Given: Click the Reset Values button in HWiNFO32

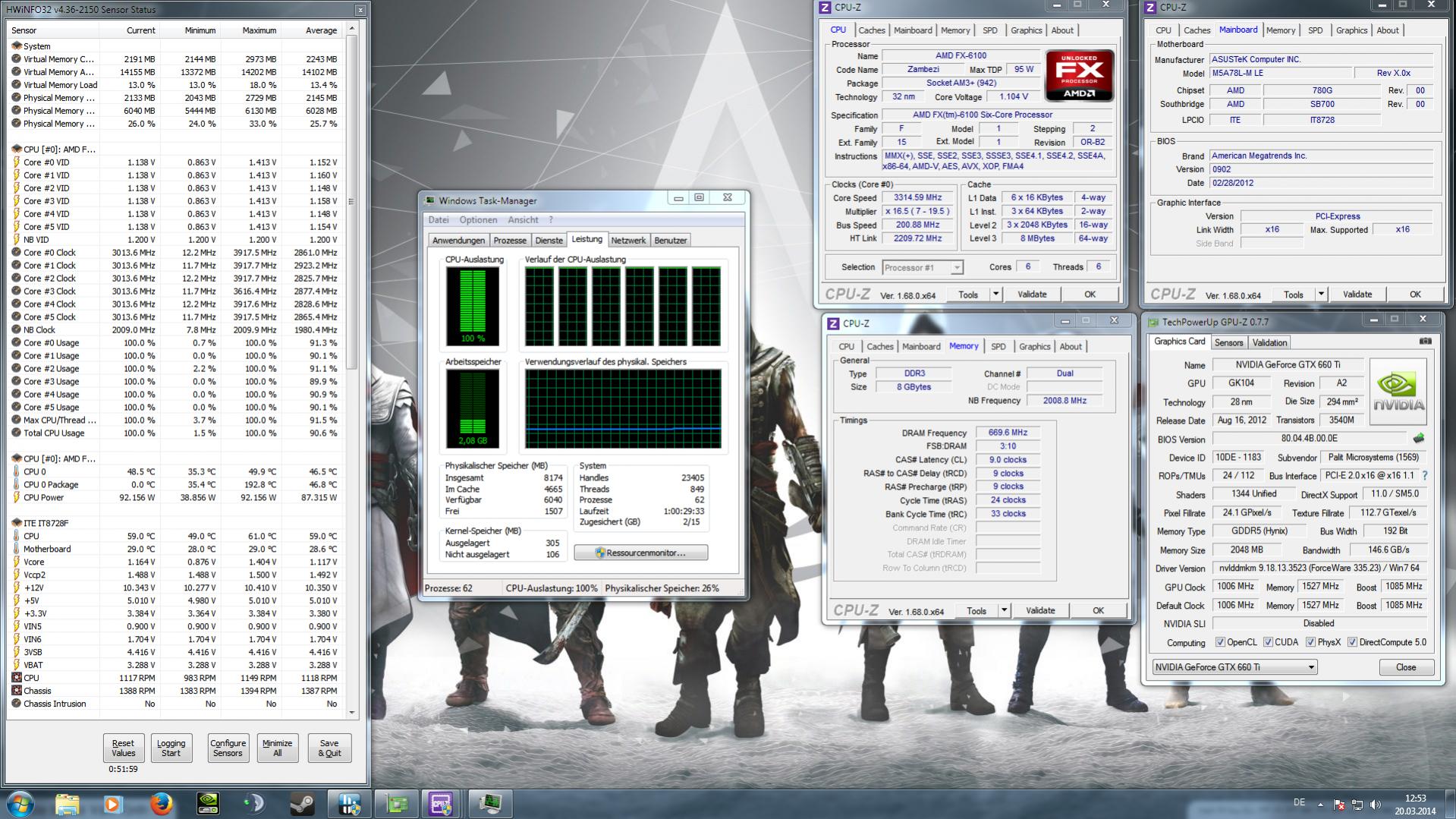Looking at the screenshot, I should click(x=123, y=748).
